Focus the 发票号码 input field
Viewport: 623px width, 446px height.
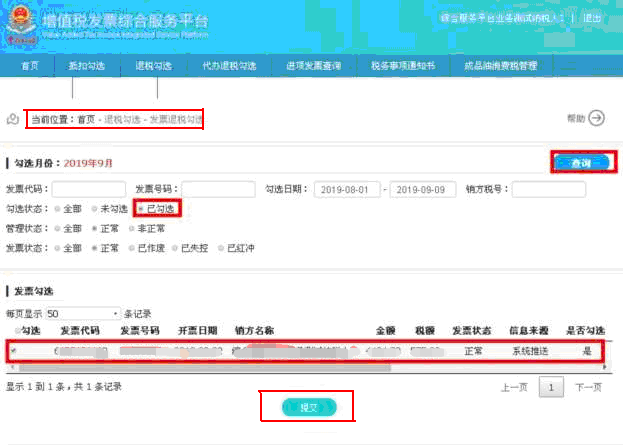219,189
